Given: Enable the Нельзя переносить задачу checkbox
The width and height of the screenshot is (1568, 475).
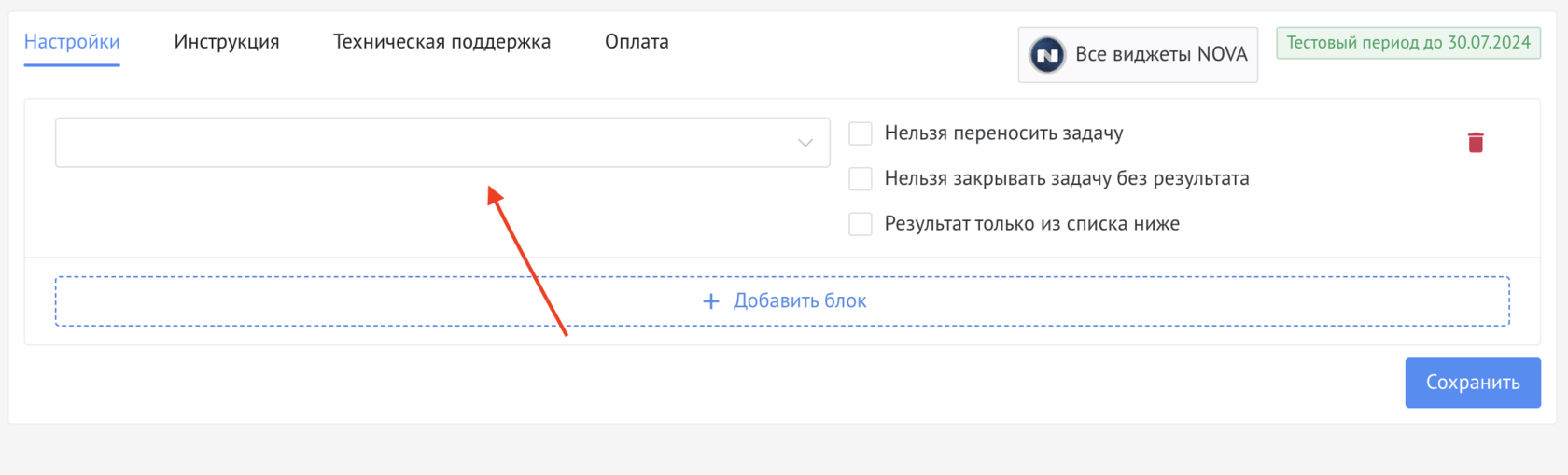Looking at the screenshot, I should [x=861, y=133].
